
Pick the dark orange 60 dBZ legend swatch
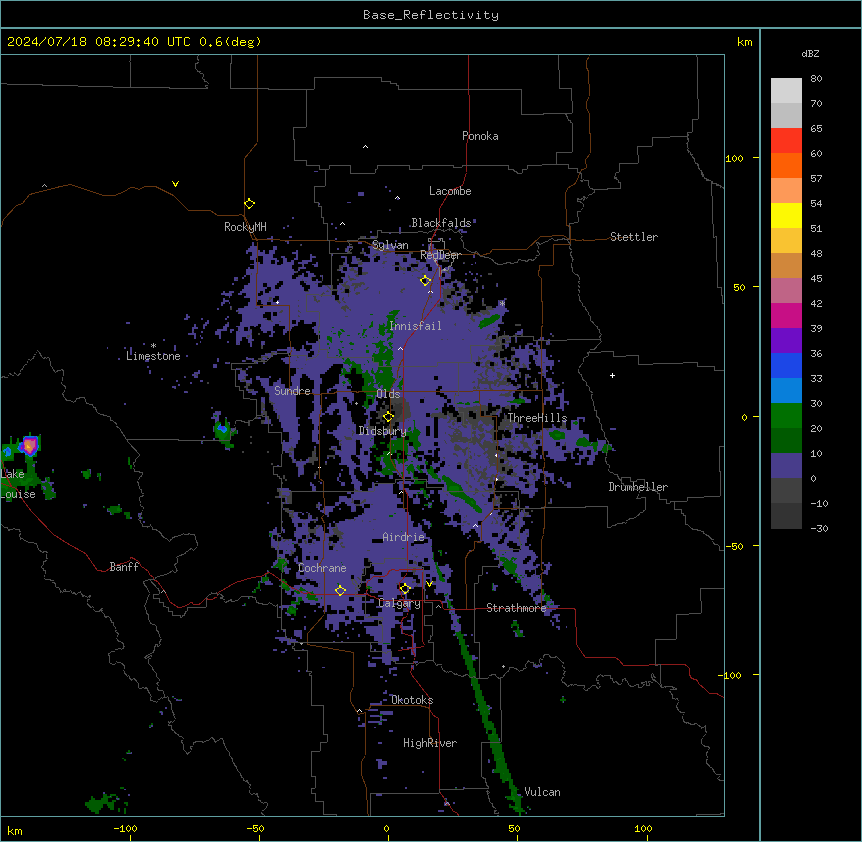coord(786,165)
